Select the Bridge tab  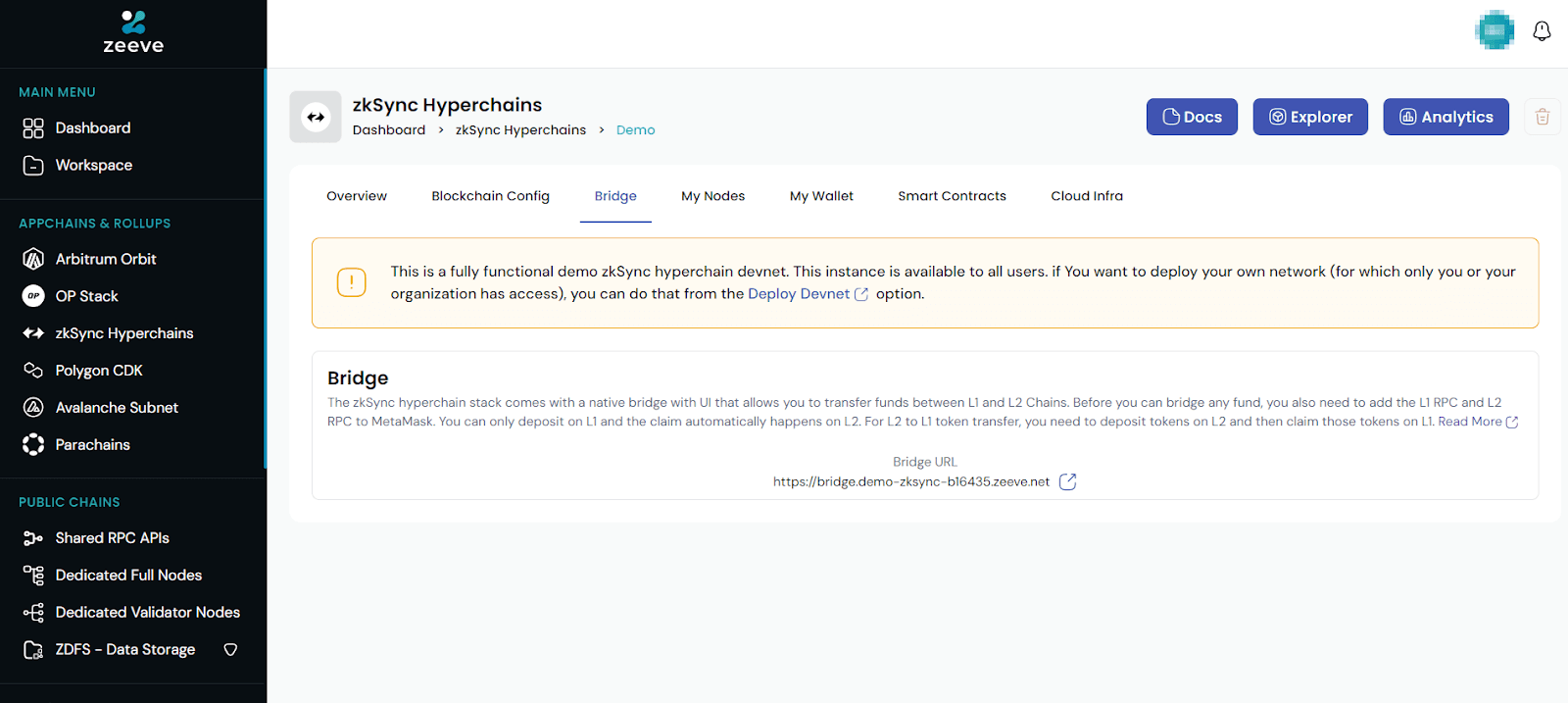click(615, 196)
